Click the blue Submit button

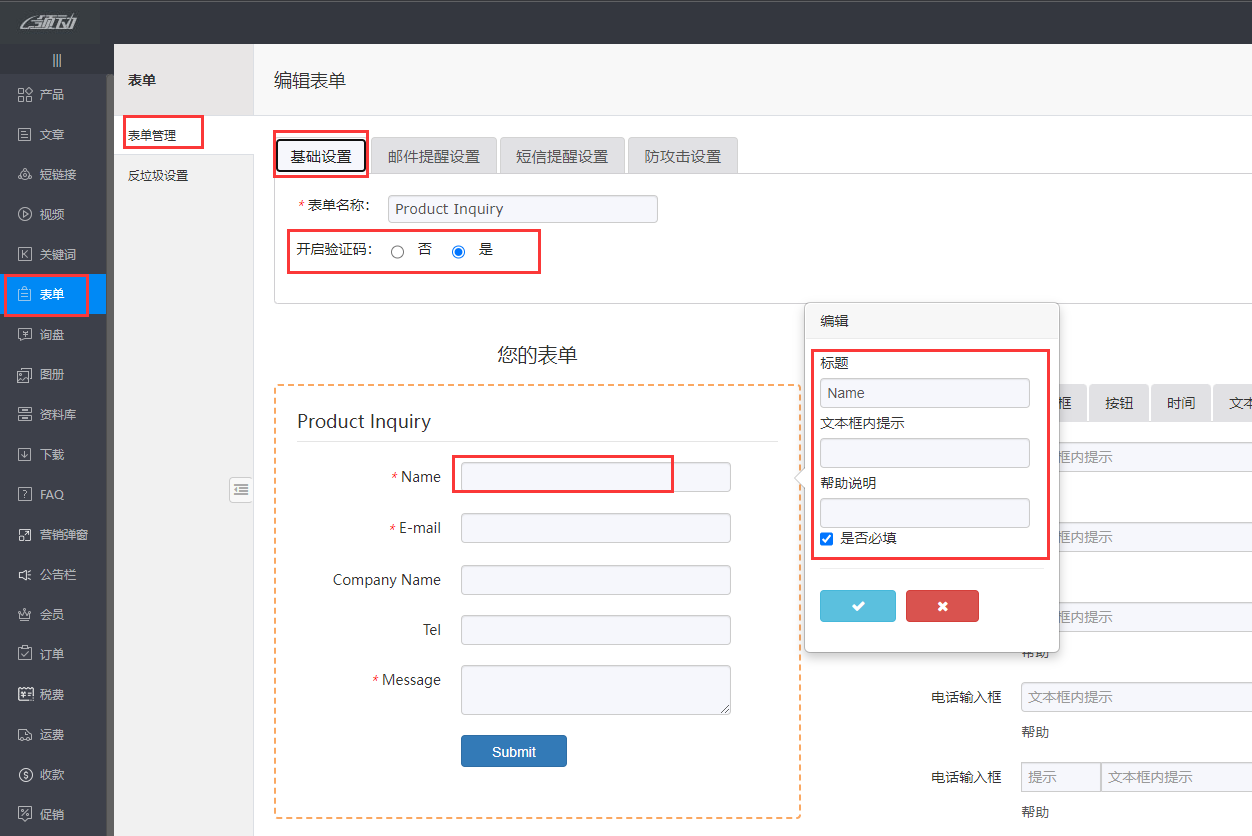[x=514, y=752]
